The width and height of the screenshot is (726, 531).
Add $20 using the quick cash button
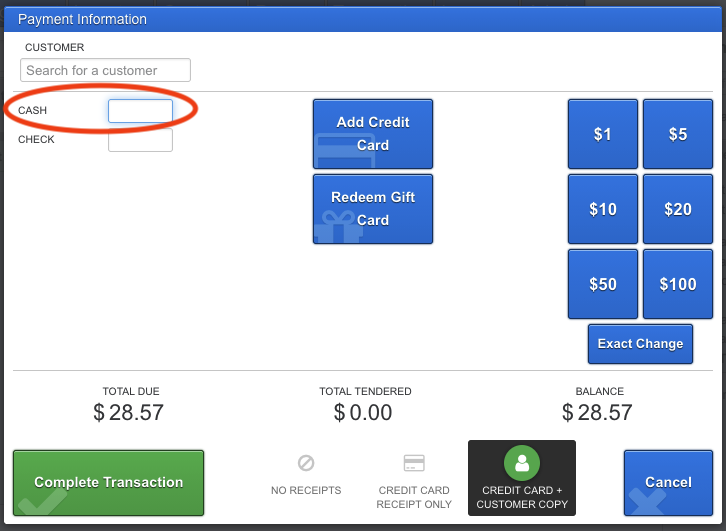tap(677, 209)
